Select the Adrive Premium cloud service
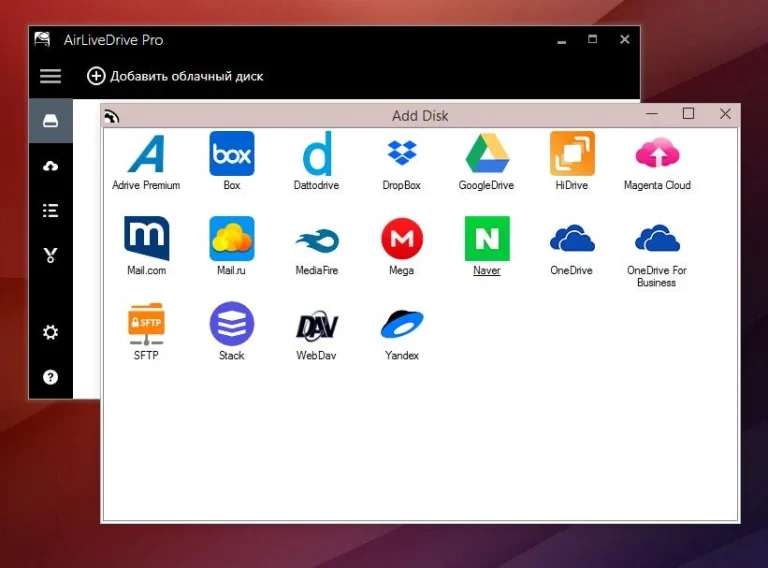 click(x=146, y=154)
